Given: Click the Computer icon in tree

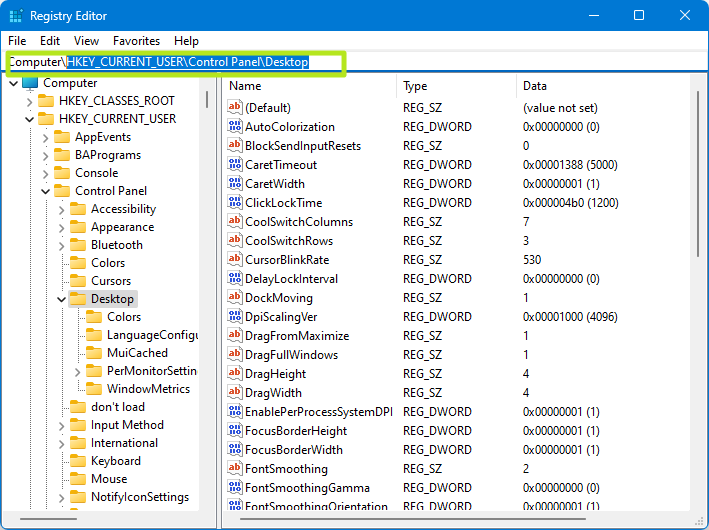Looking at the screenshot, I should coord(30,83).
